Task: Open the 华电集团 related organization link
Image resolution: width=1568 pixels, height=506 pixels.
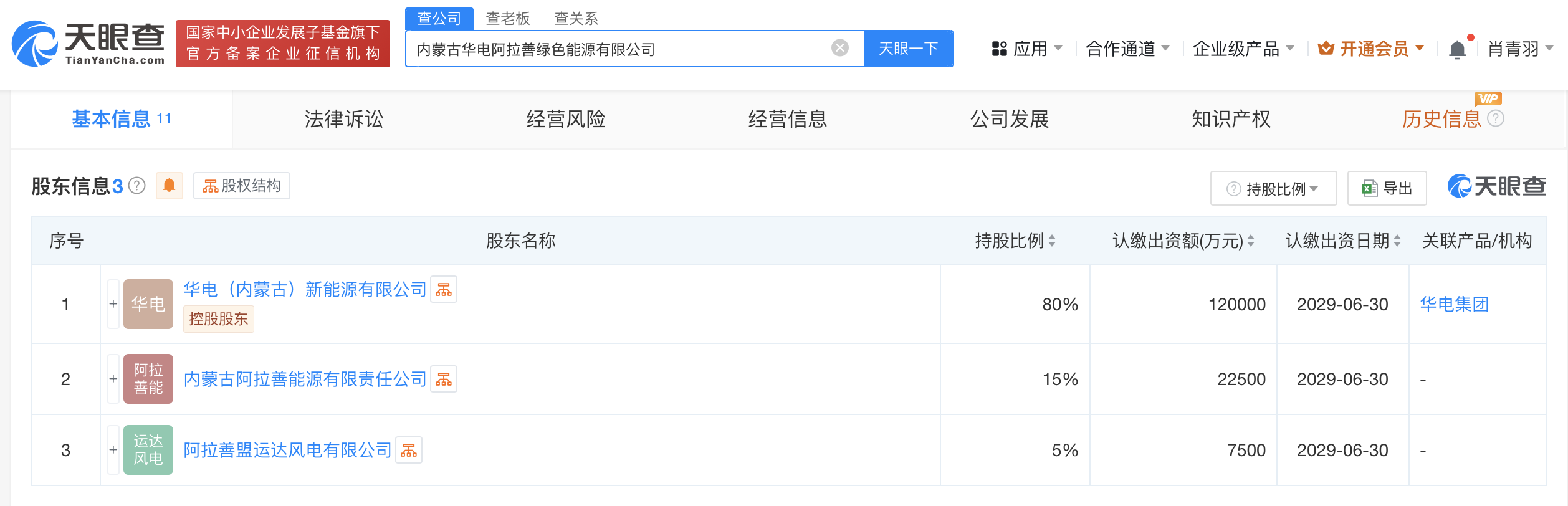Action: [x=1454, y=304]
